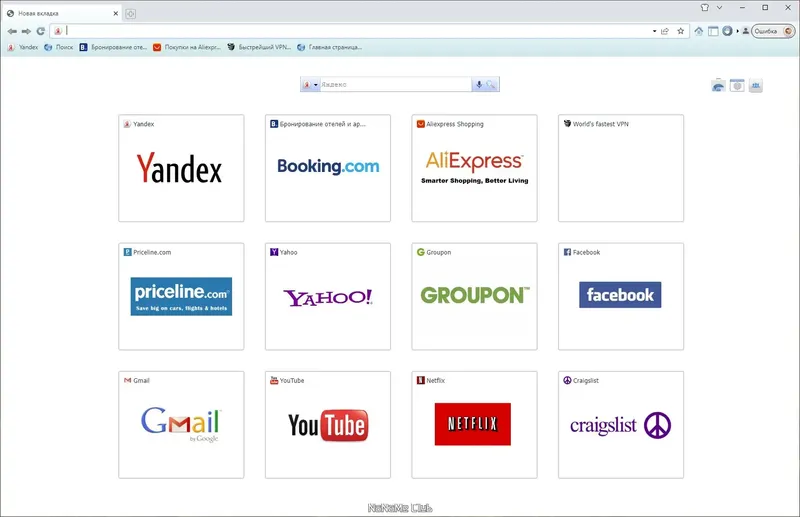Open the 'Бронирование оте...' bookmark
The width and height of the screenshot is (800, 517).
(x=113, y=47)
